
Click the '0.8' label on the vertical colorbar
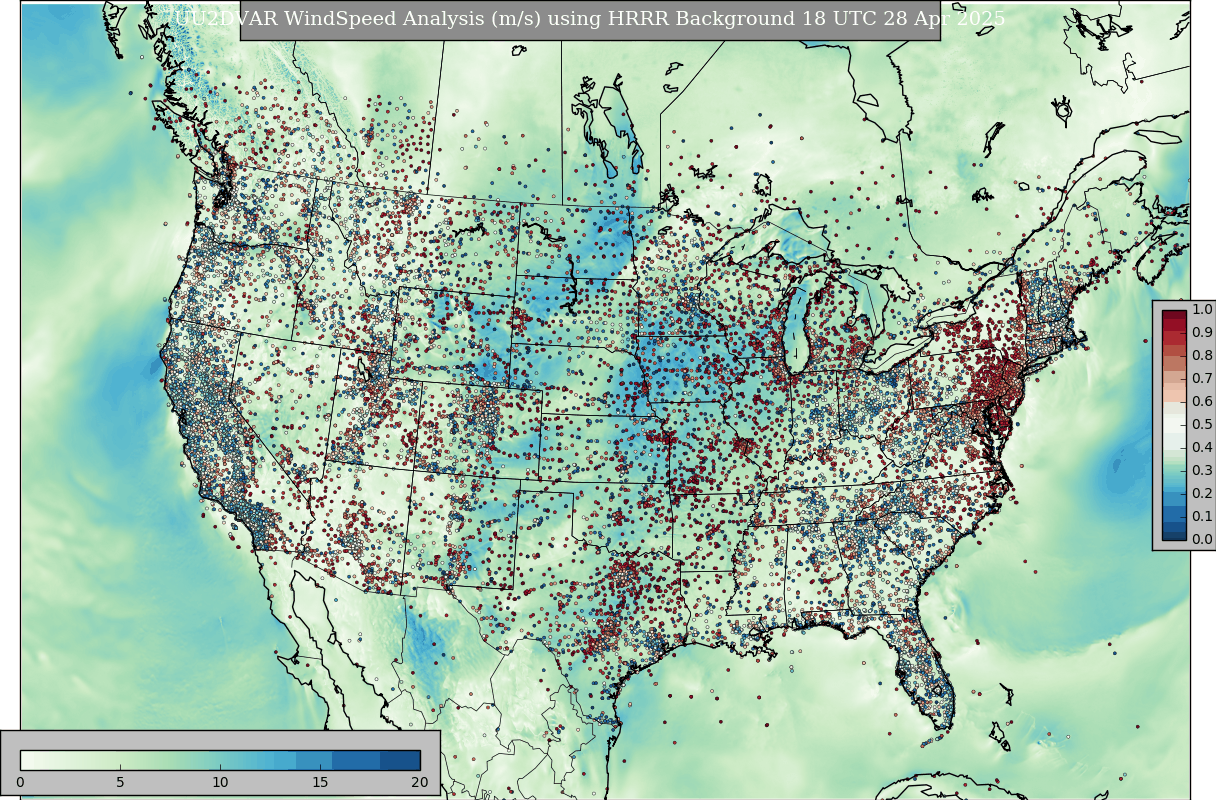click(x=1202, y=356)
